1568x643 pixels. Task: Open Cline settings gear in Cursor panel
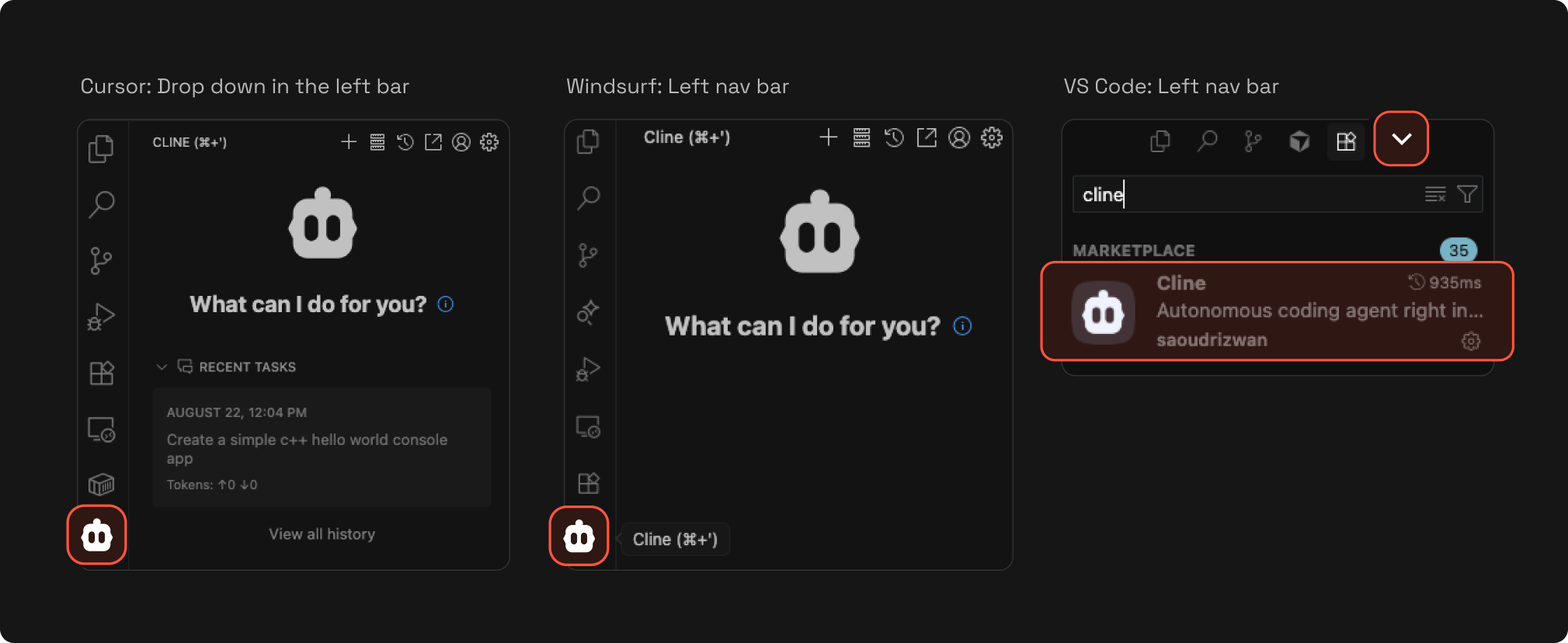pyautogui.click(x=489, y=142)
